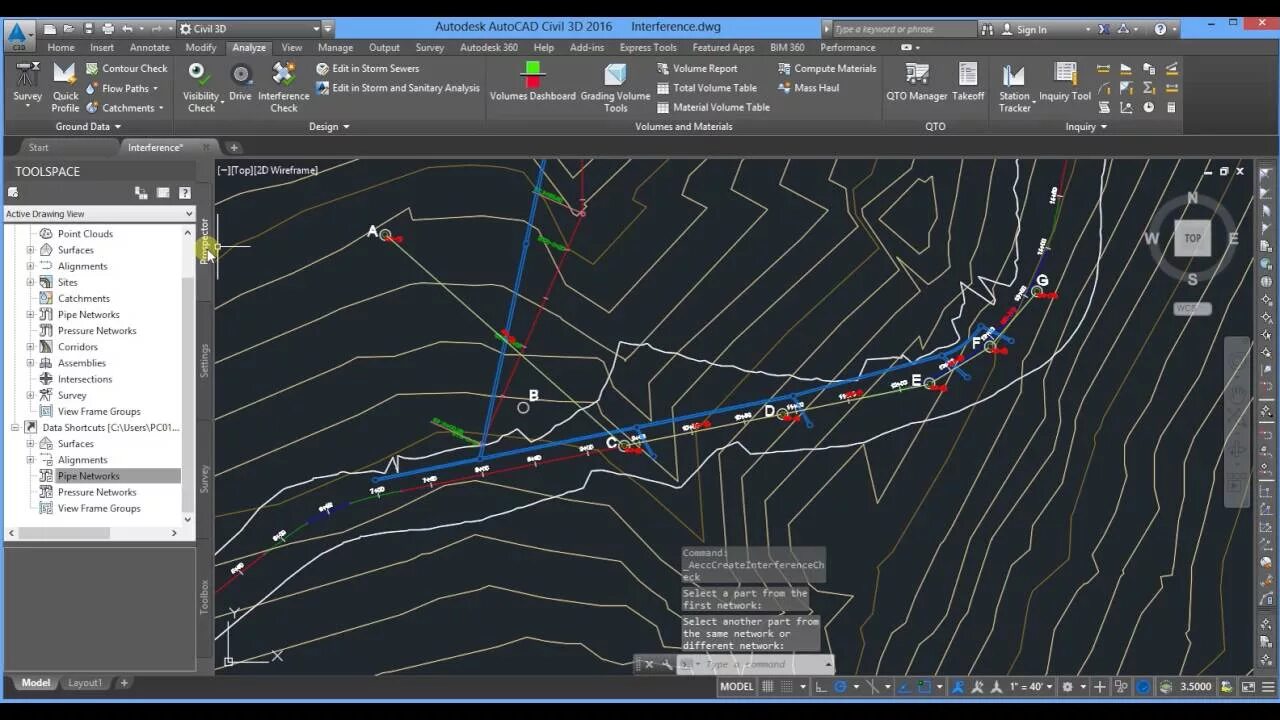Click the Takeoff tool
Image resolution: width=1280 pixels, height=720 pixels.
pos(968,82)
